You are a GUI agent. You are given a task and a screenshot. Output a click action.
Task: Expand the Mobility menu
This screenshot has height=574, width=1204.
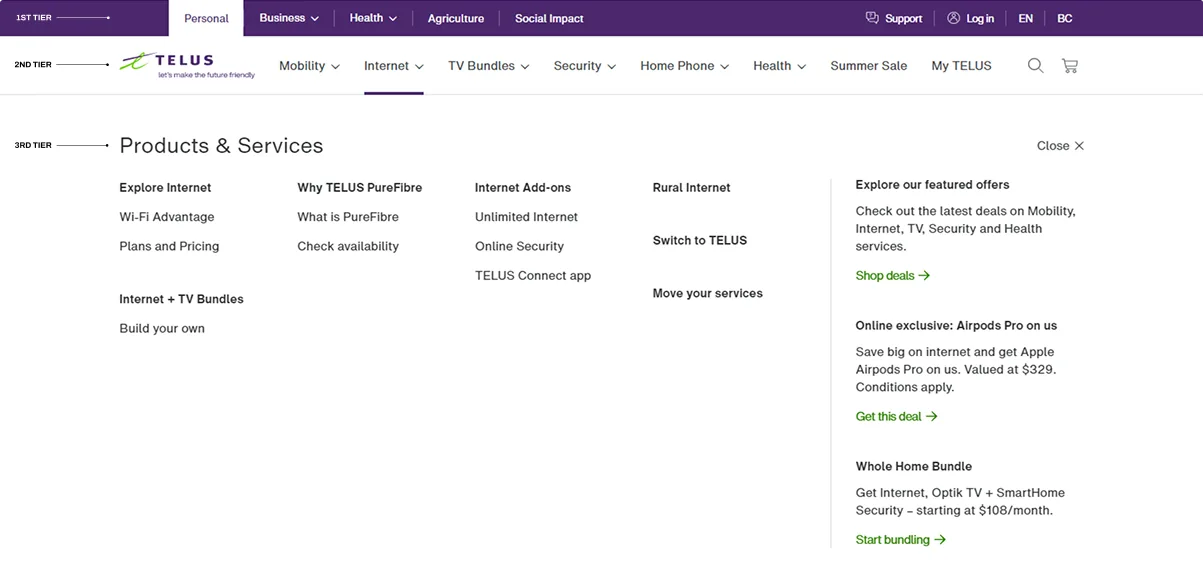pos(309,66)
